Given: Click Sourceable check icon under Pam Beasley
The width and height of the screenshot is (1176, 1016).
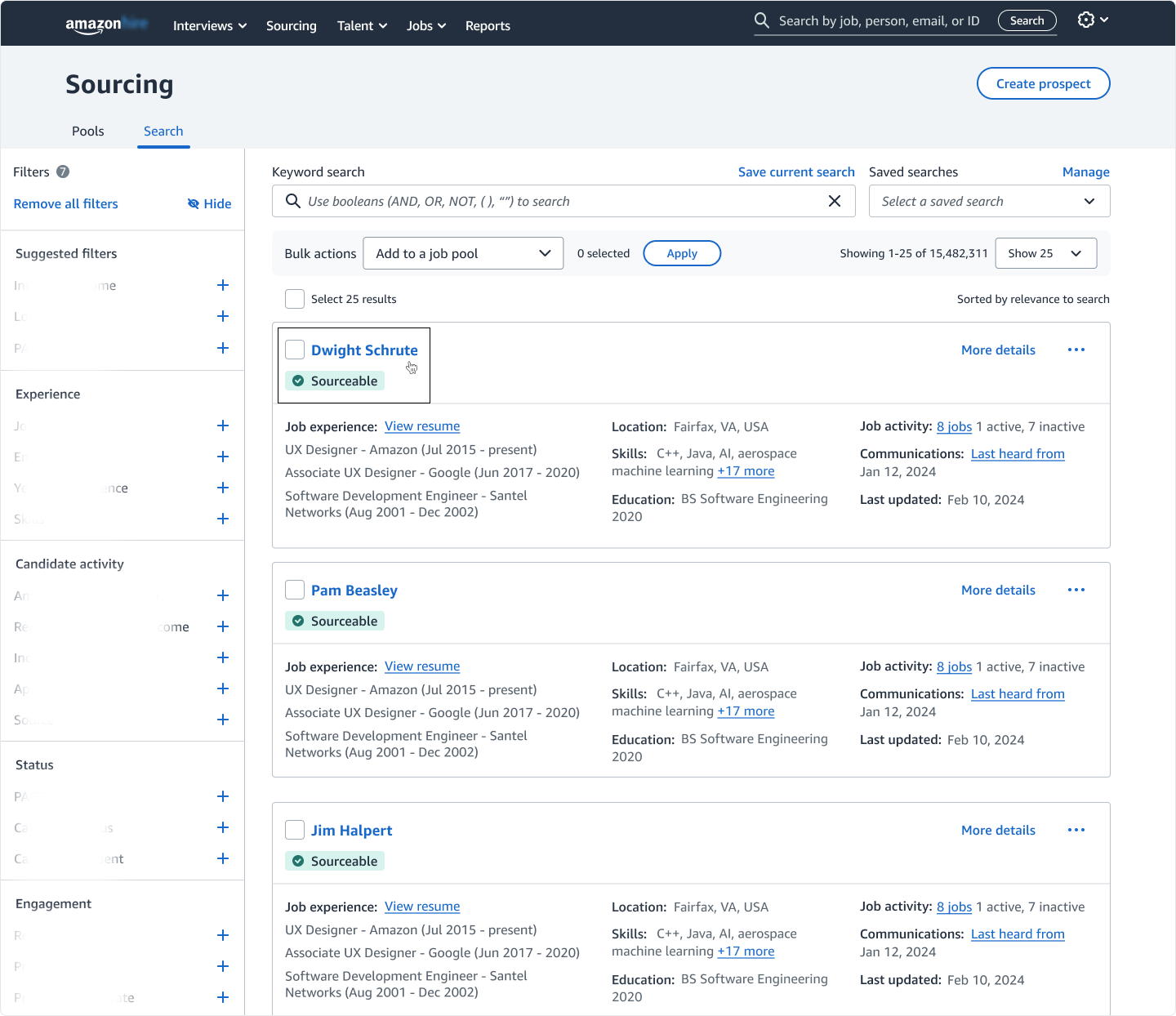Looking at the screenshot, I should click(298, 621).
